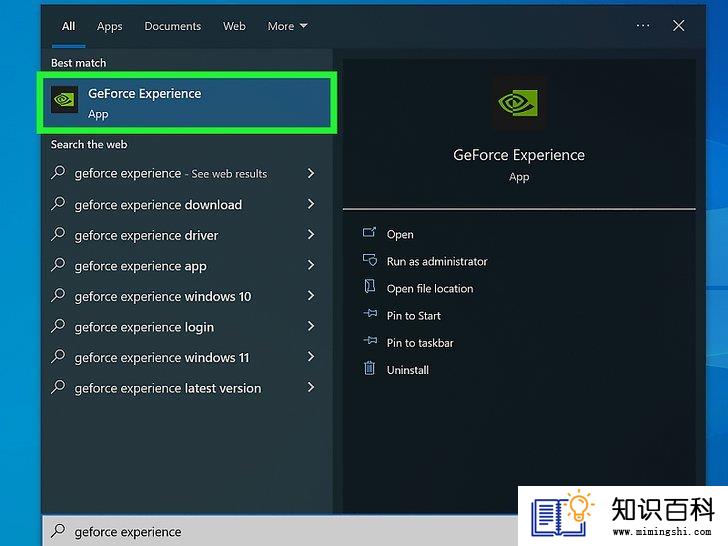The width and height of the screenshot is (728, 546).
Task: Click the magnifier icon in the search box
Action: click(x=58, y=530)
